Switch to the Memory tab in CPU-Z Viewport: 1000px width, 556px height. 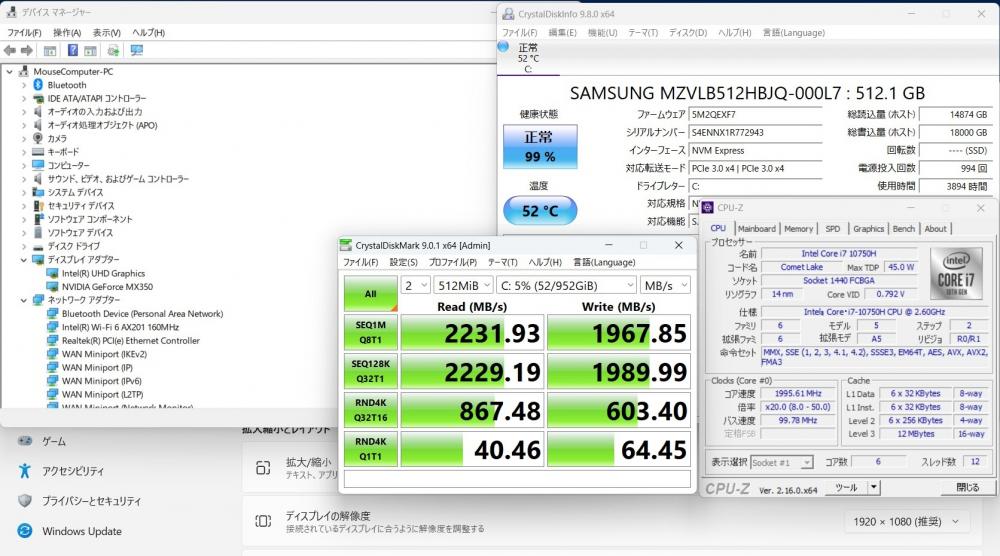[x=798, y=228]
